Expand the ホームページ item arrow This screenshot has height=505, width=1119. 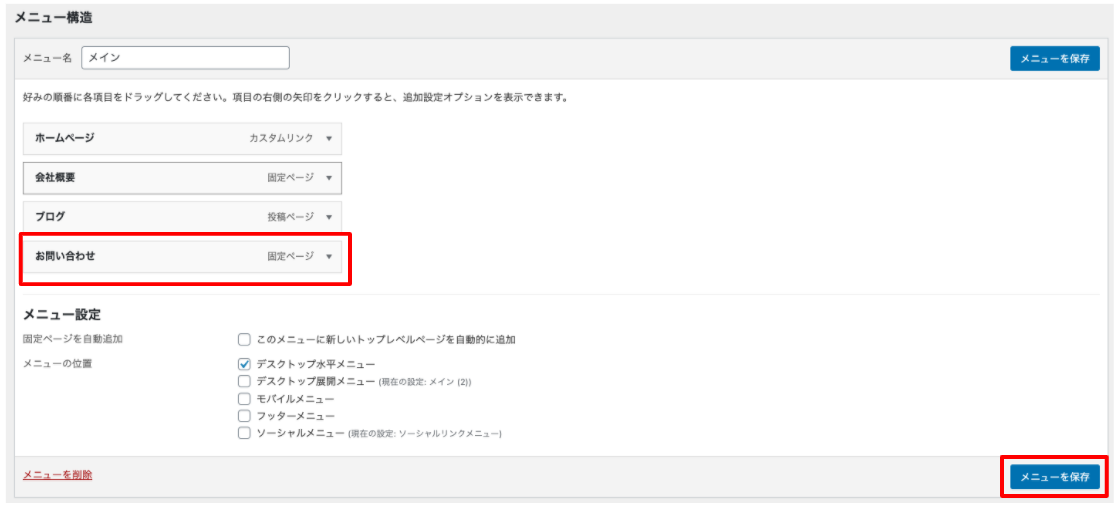[328, 139]
